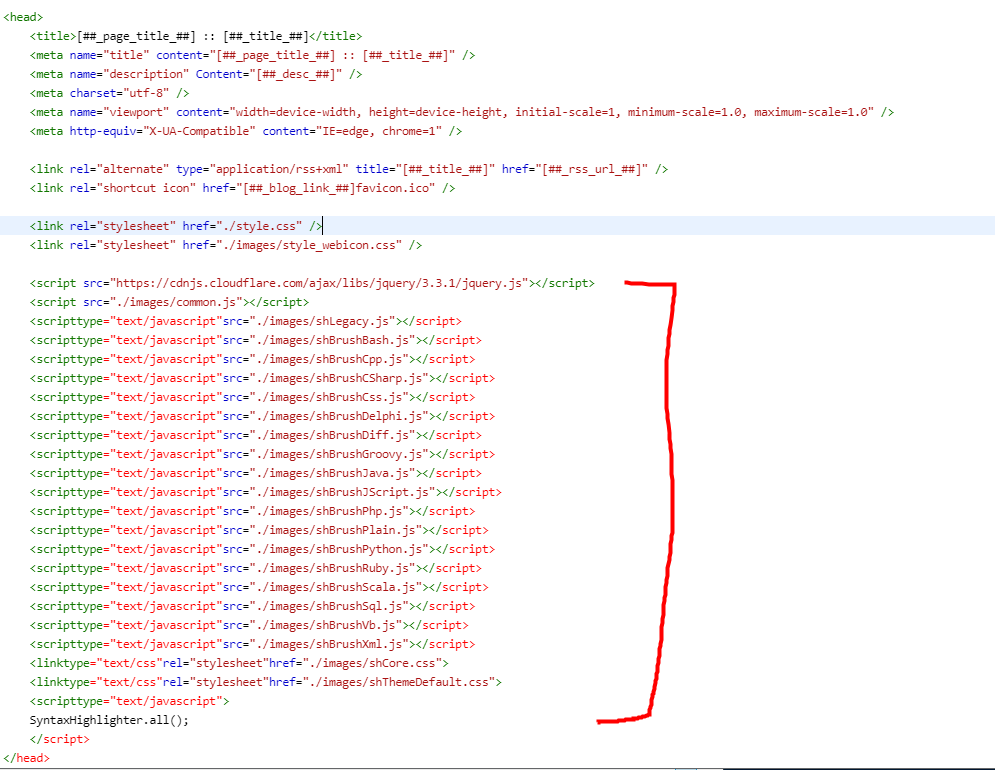Click the meta name="description" line
This screenshot has height=770, width=995.
(x=195, y=74)
